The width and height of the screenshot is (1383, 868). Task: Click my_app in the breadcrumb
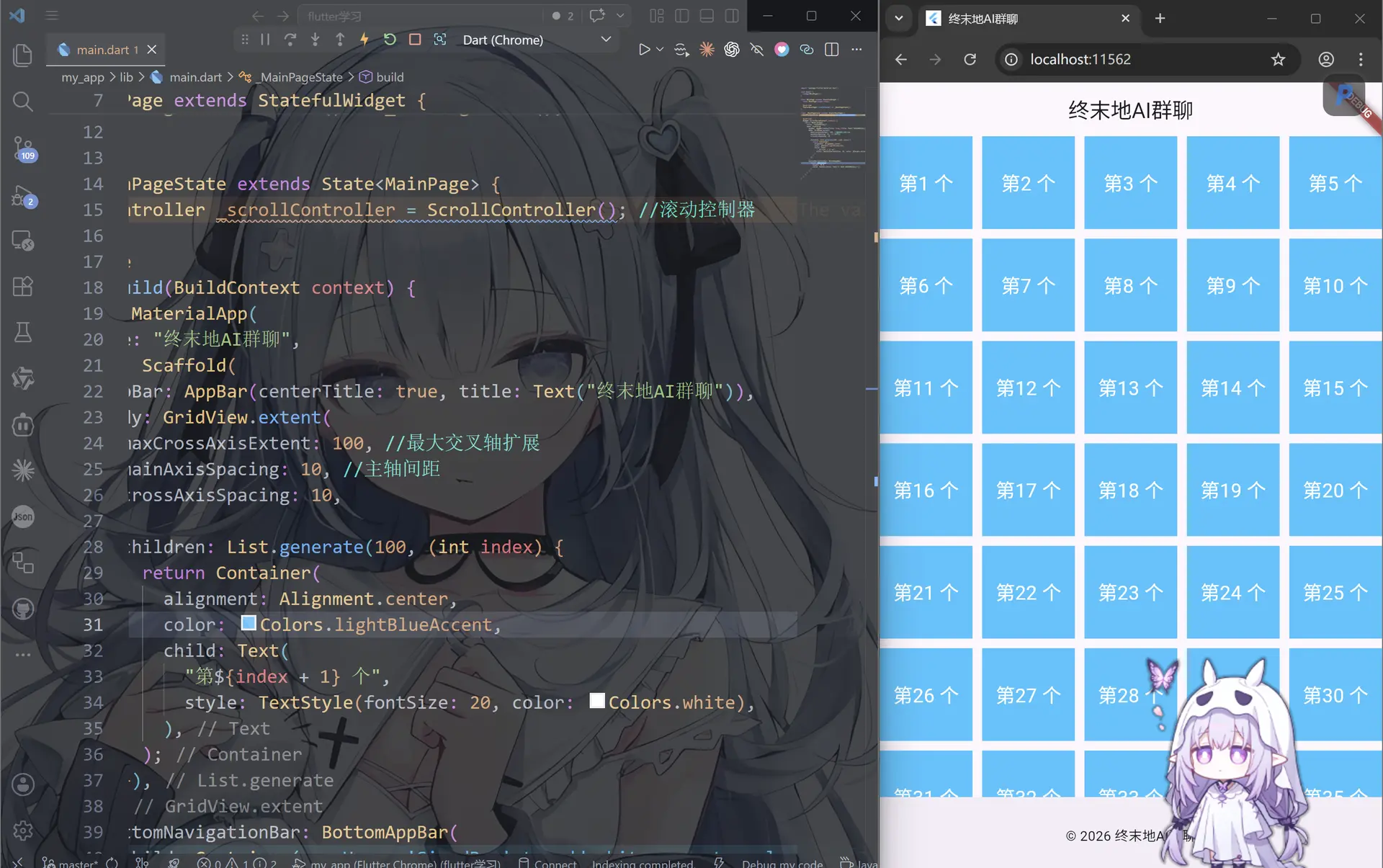(83, 77)
